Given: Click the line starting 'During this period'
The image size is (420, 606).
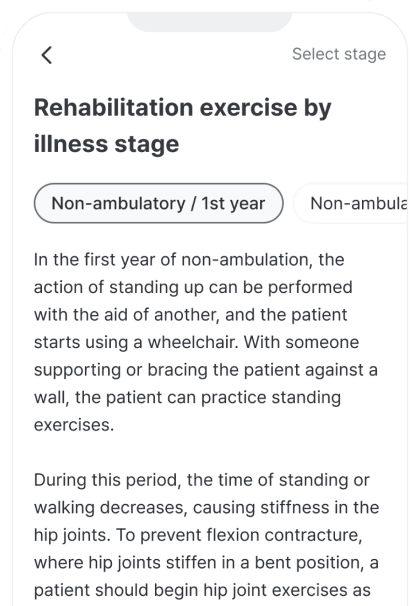Looking at the screenshot, I should pos(202,480).
